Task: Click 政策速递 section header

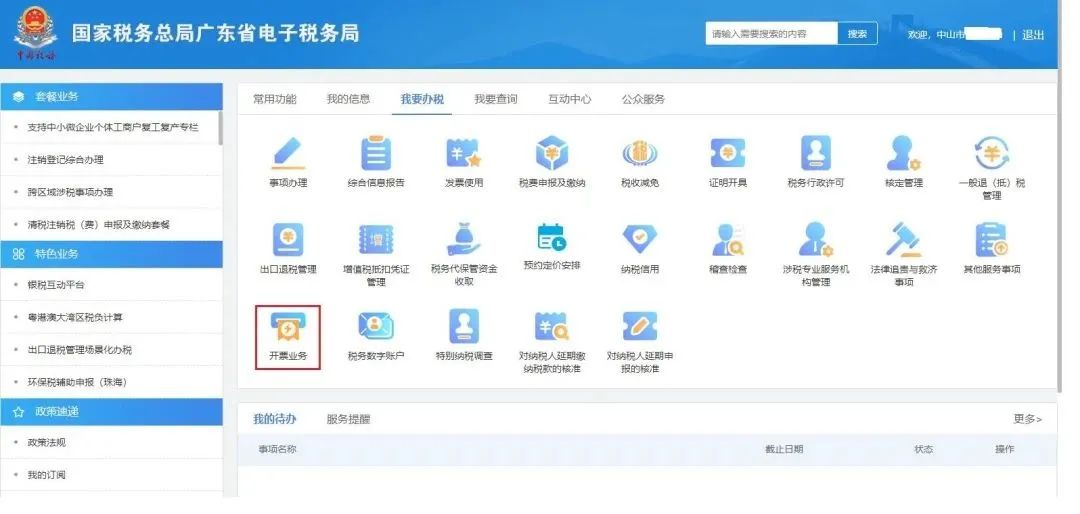Action: [112, 411]
